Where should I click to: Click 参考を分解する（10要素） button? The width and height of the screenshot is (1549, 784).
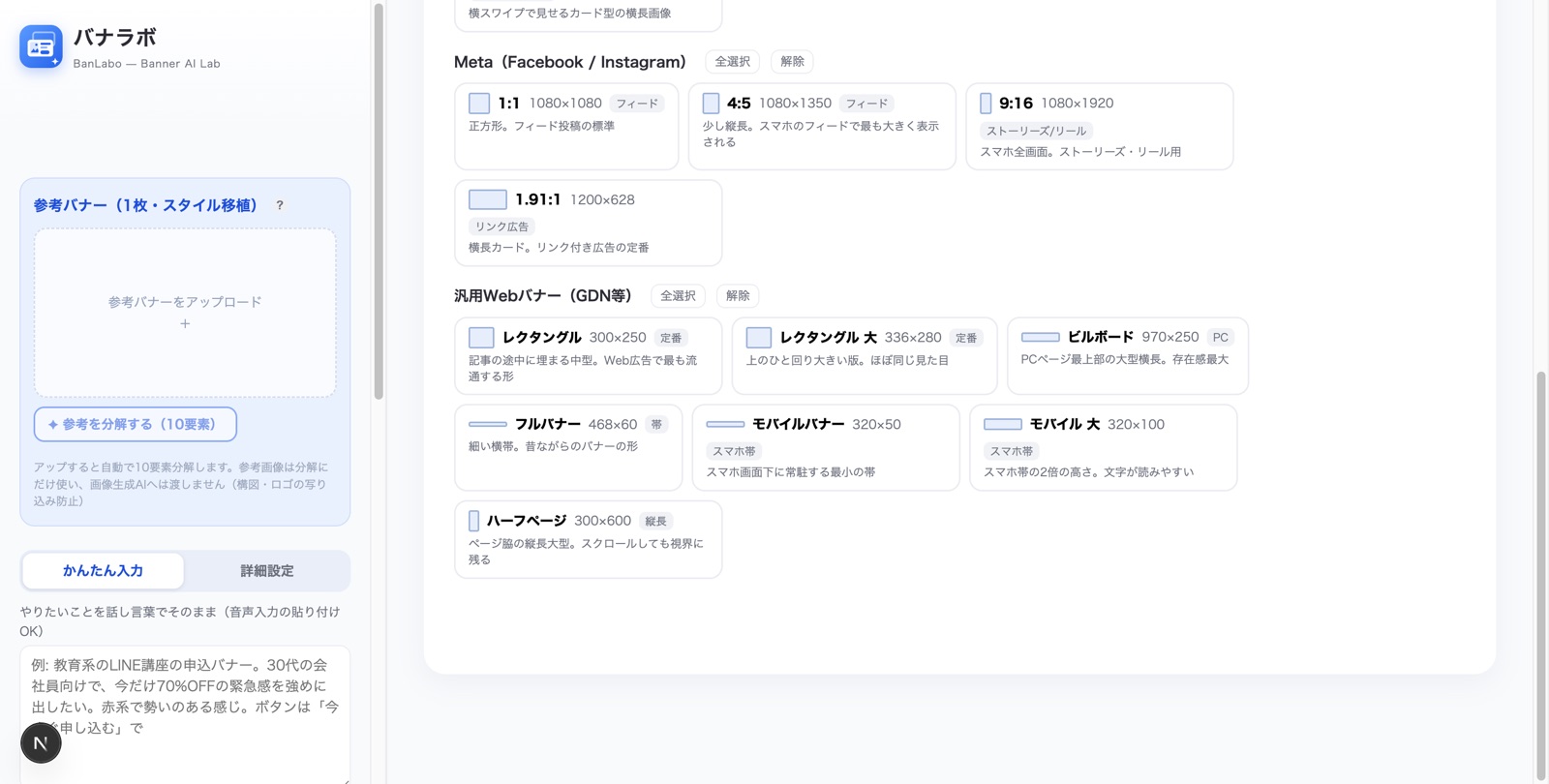coord(136,424)
